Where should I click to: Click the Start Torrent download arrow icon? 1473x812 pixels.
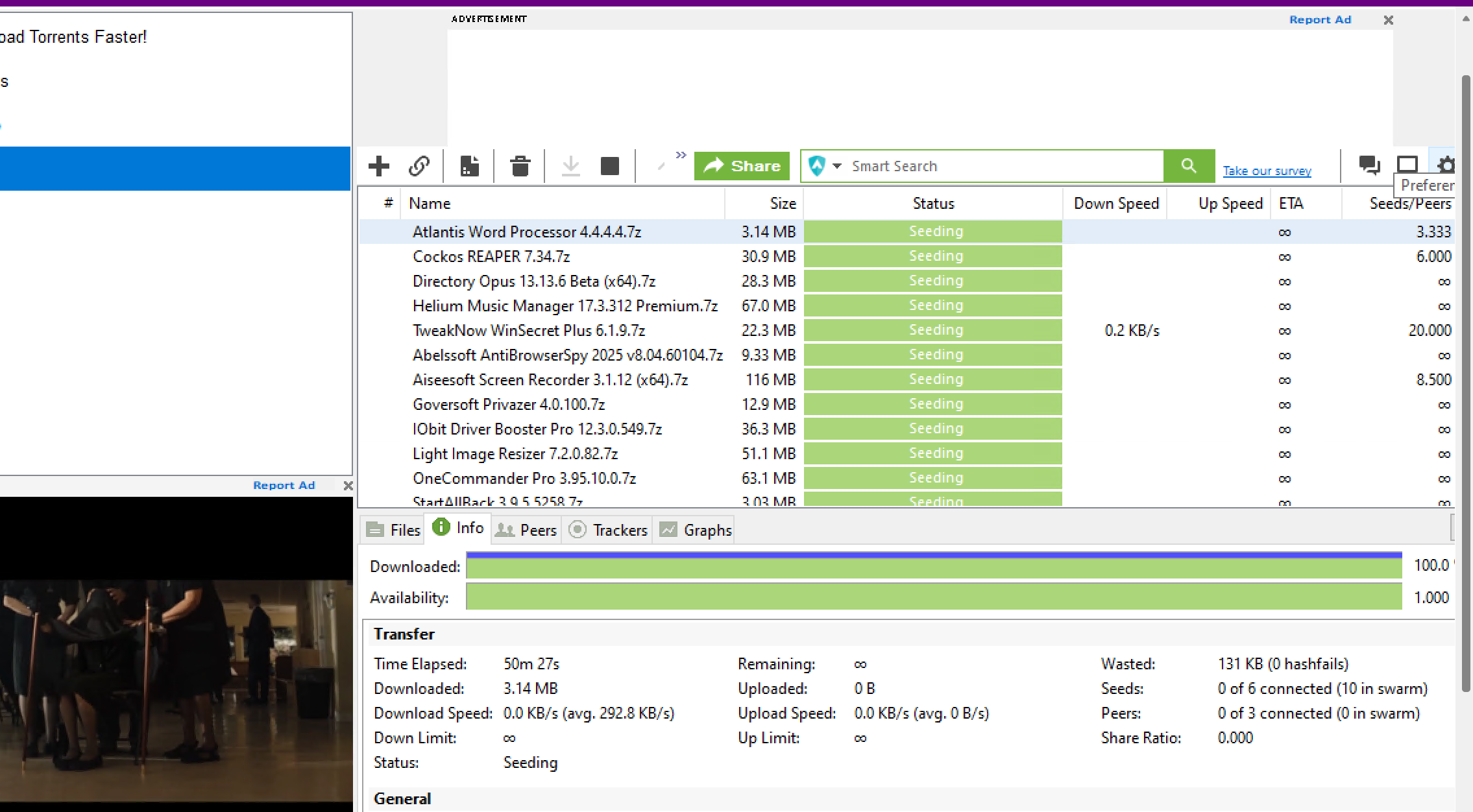570,166
